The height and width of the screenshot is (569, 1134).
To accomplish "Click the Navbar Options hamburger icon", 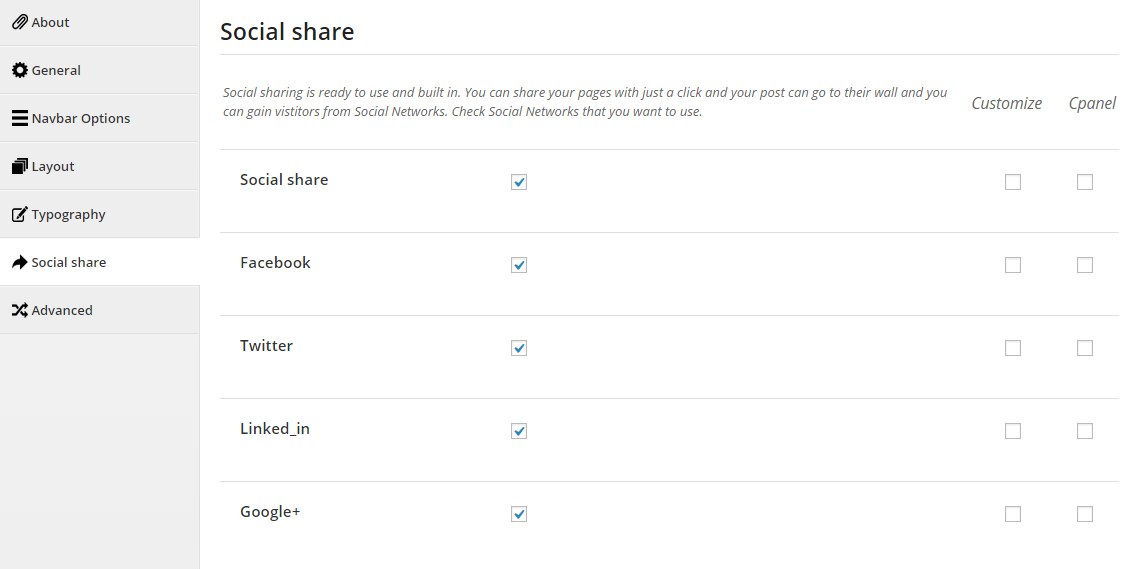I will (20, 118).
